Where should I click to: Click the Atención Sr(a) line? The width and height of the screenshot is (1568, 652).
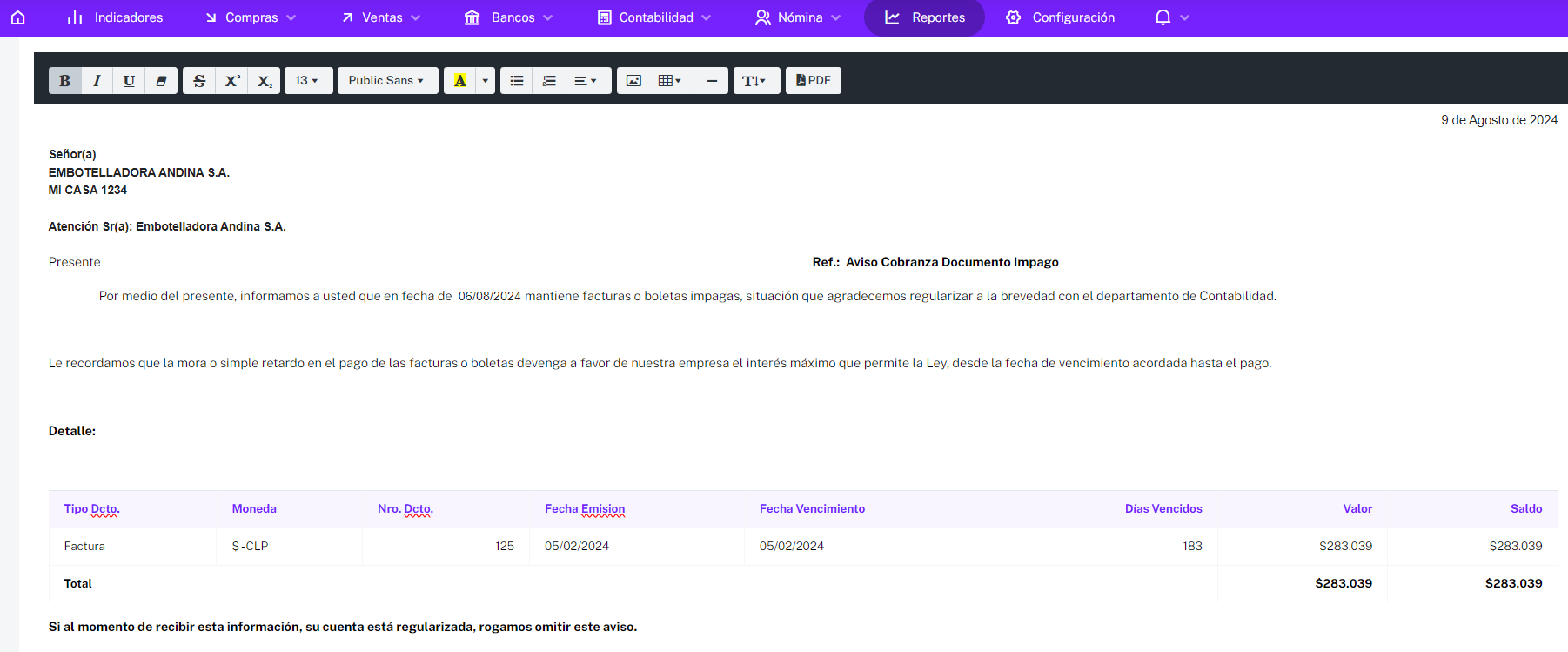click(167, 226)
